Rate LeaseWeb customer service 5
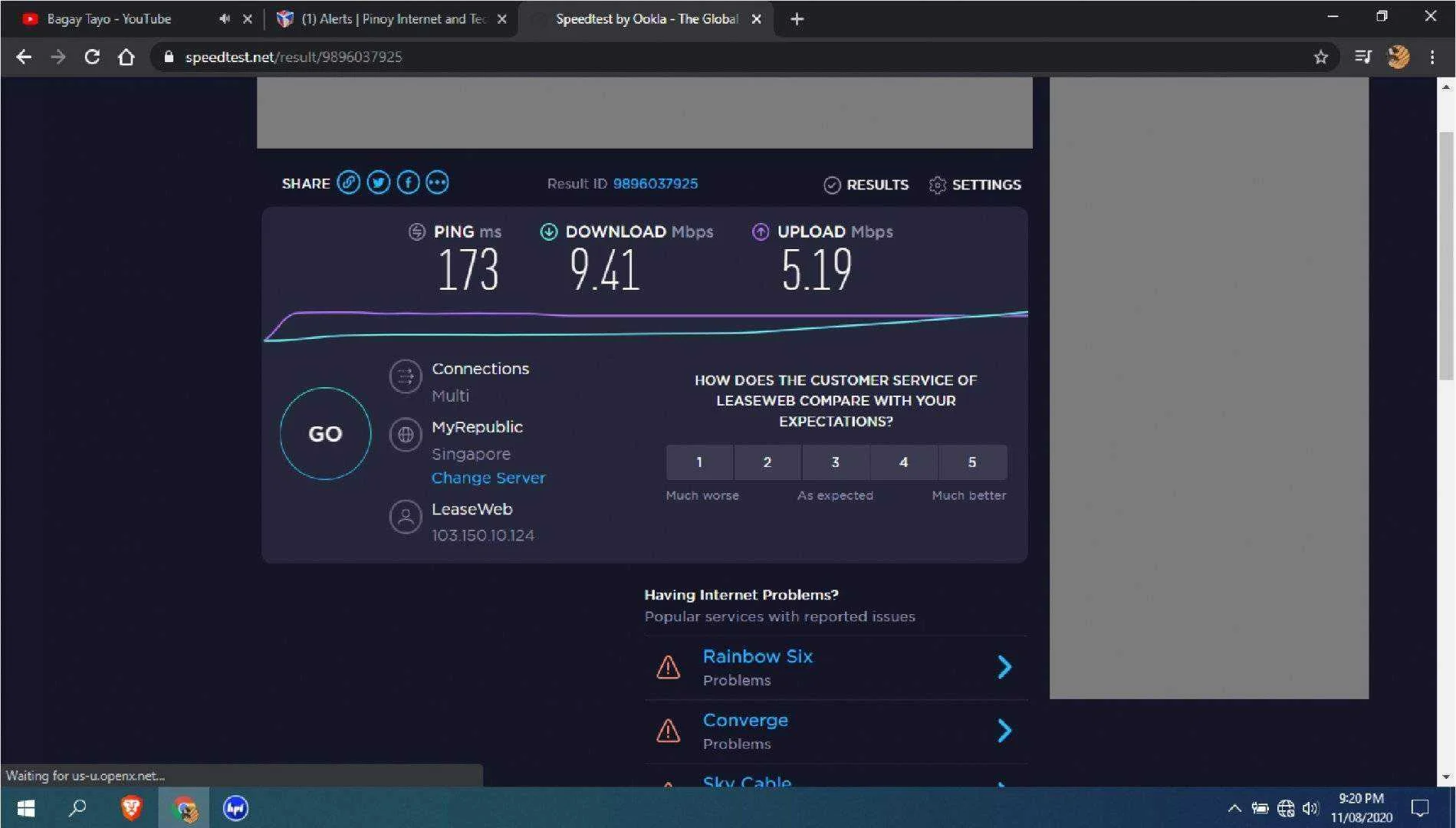This screenshot has height=828, width=1456. tap(972, 462)
